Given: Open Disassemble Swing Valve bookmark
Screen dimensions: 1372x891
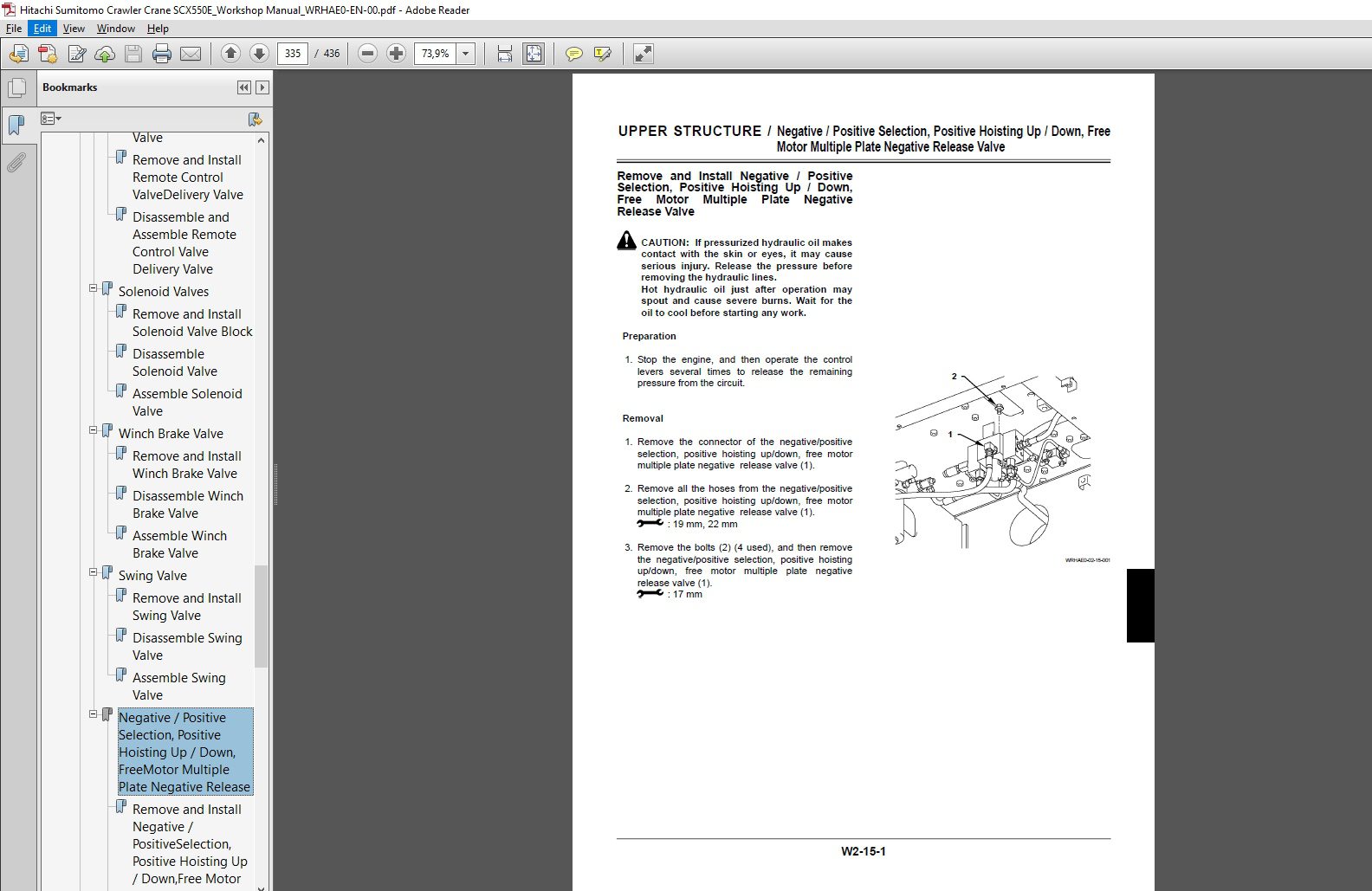Looking at the screenshot, I should pos(187,647).
